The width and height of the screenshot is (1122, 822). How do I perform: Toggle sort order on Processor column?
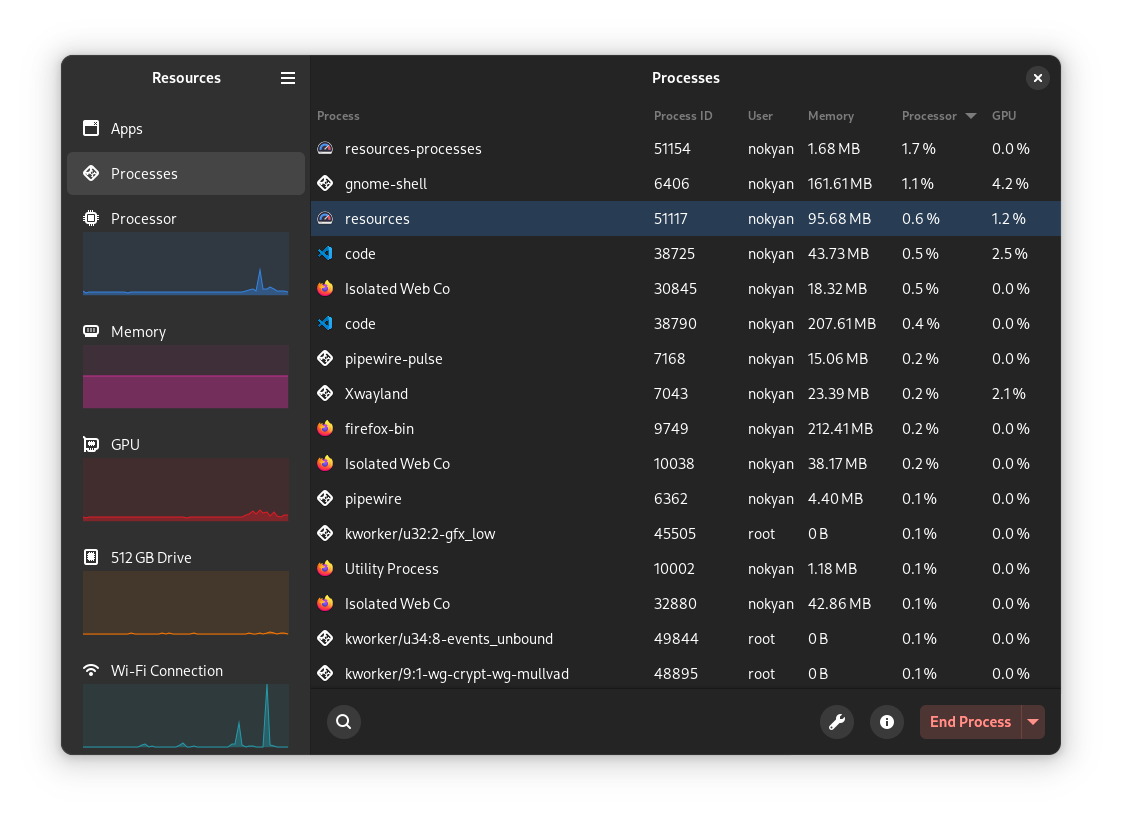click(x=929, y=115)
